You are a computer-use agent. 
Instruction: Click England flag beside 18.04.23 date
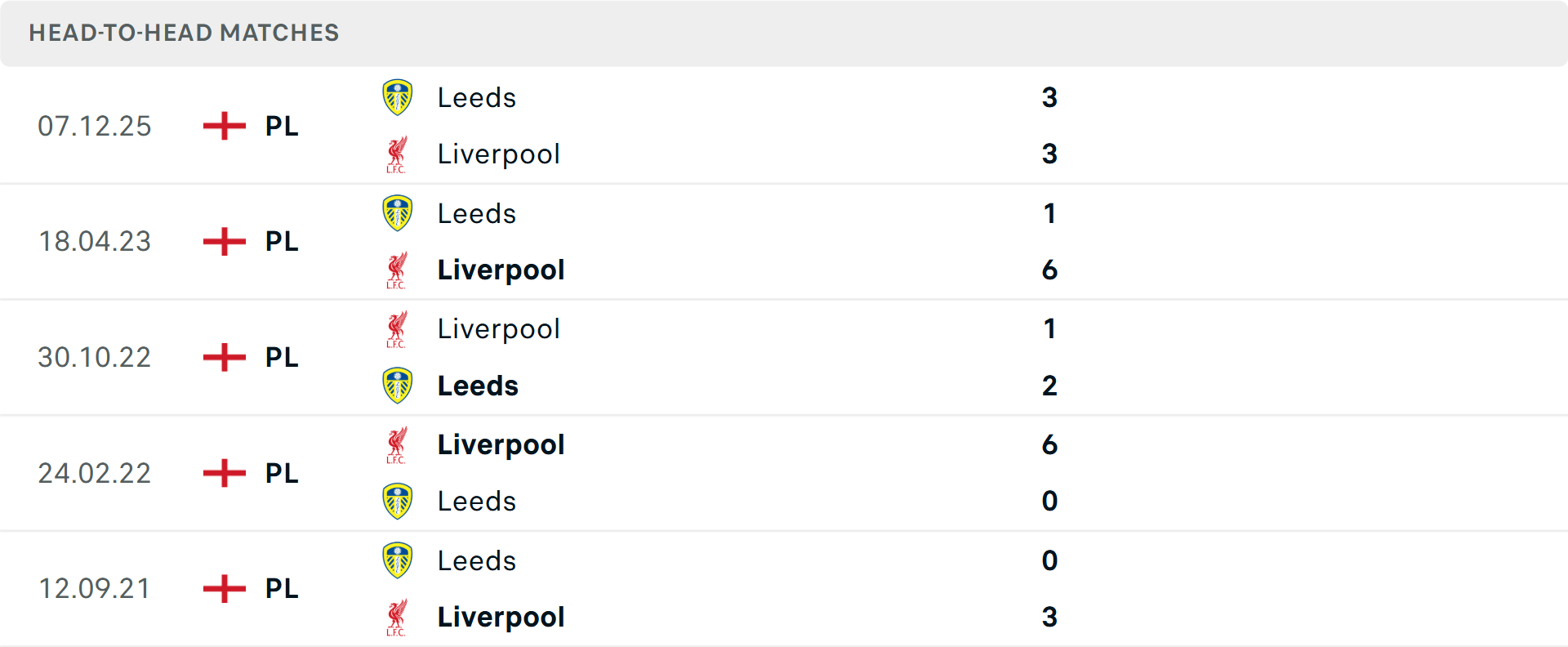pyautogui.click(x=224, y=242)
